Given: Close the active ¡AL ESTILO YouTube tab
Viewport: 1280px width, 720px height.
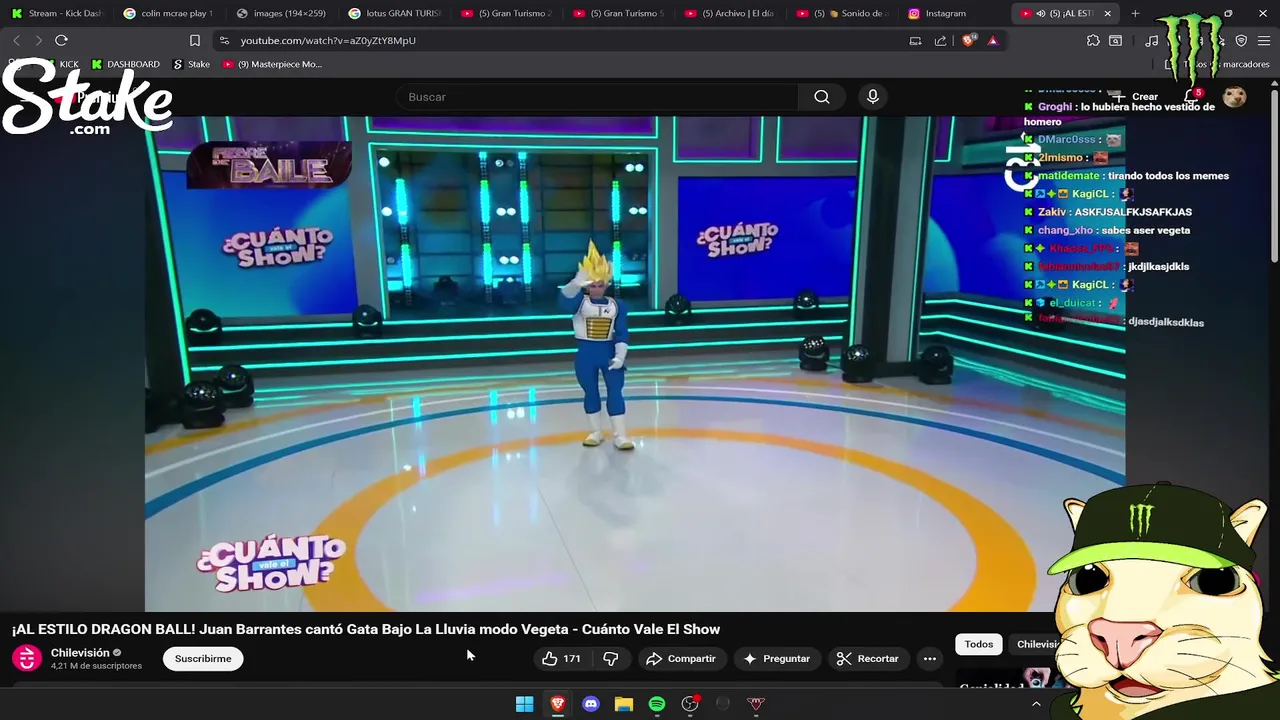Looking at the screenshot, I should click(x=1107, y=13).
